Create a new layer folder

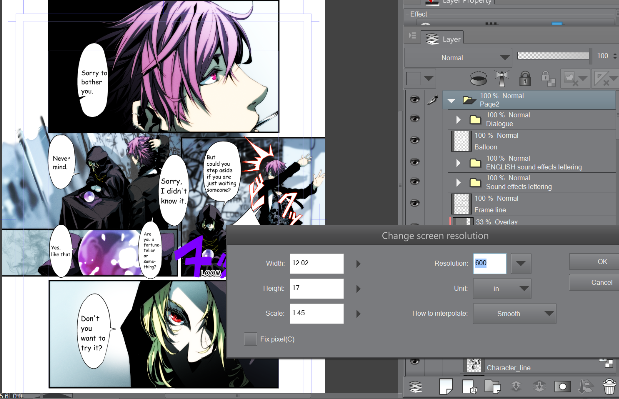point(492,386)
